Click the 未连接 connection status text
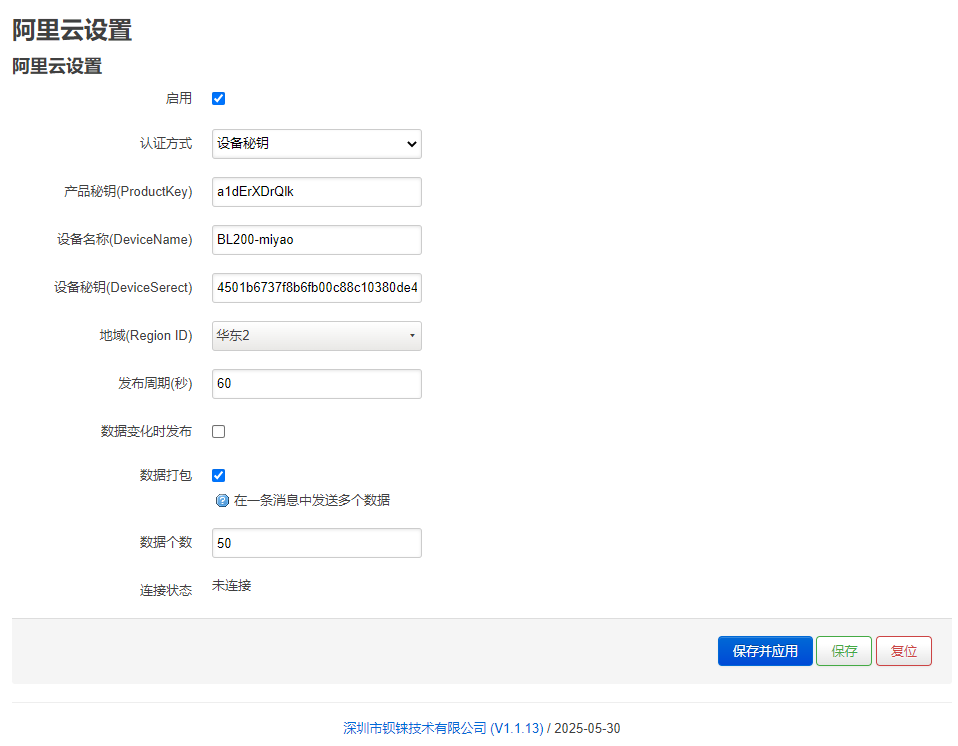Image resolution: width=958 pixels, height=746 pixels. [x=232, y=585]
